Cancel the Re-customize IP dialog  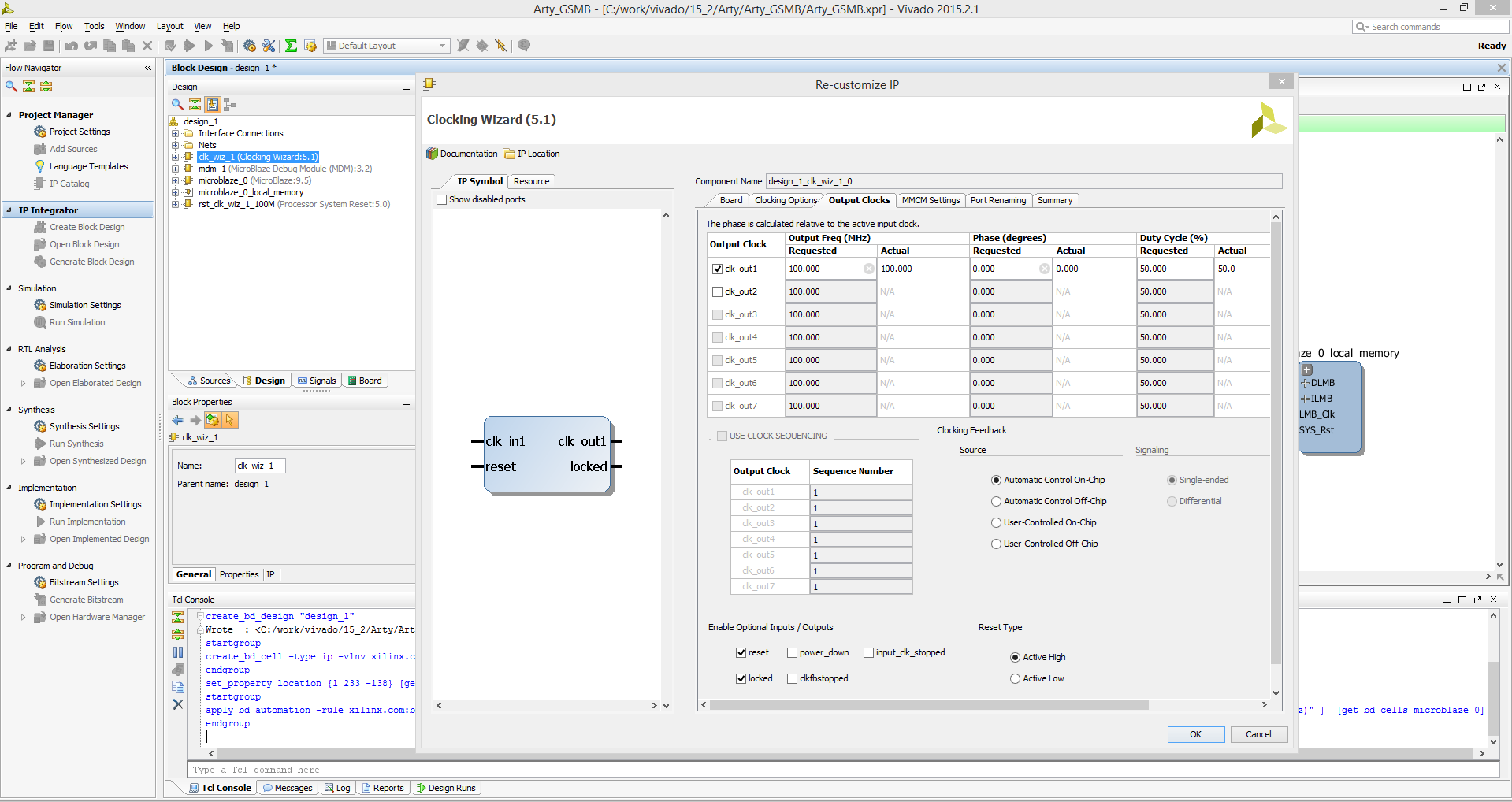tap(1258, 734)
